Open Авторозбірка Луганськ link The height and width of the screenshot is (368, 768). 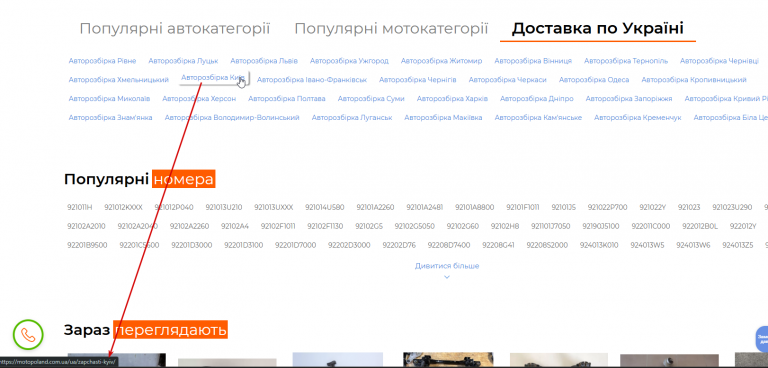coord(352,118)
